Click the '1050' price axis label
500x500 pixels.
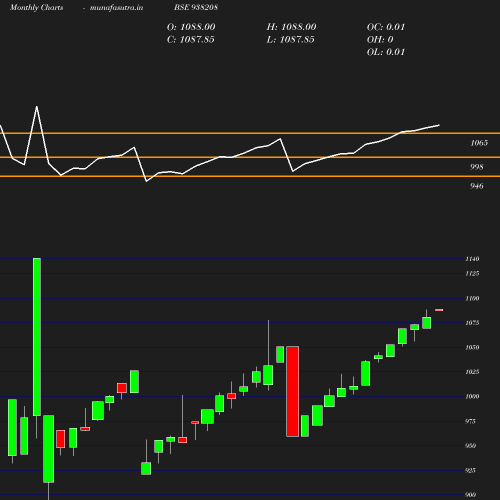coord(472,347)
